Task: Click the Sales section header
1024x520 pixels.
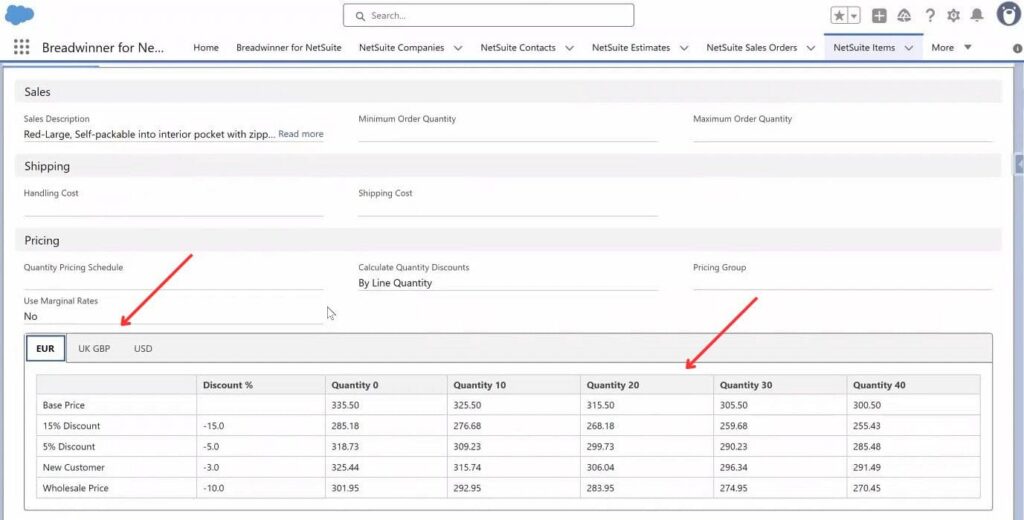Action: tap(508, 91)
